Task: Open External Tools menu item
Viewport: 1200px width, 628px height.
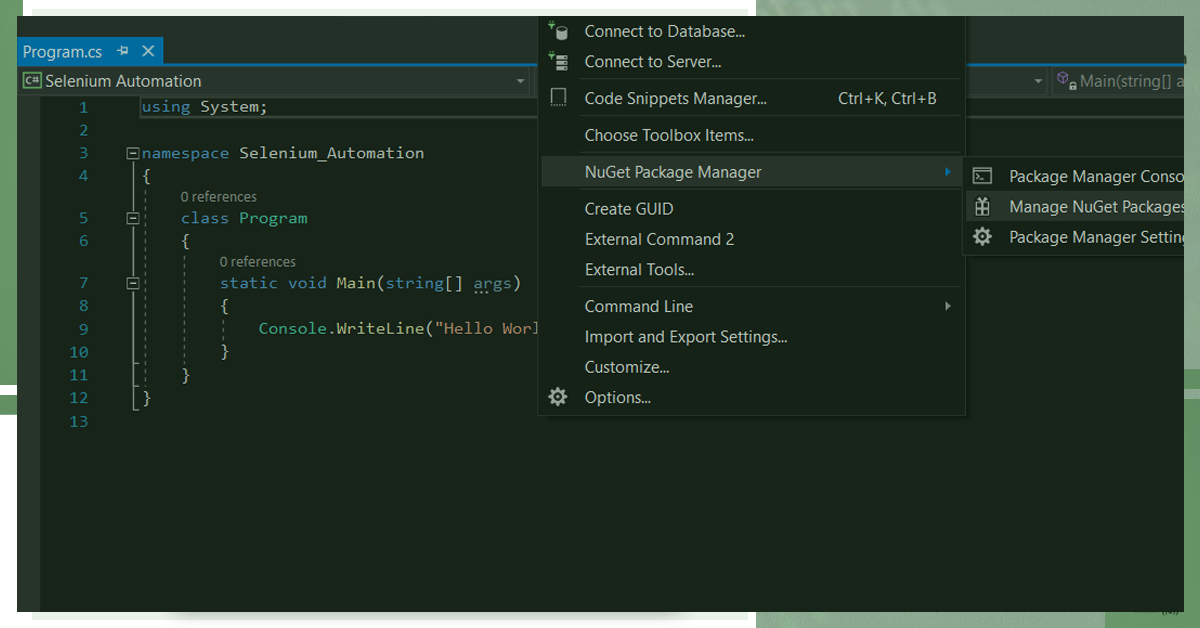Action: (751, 269)
